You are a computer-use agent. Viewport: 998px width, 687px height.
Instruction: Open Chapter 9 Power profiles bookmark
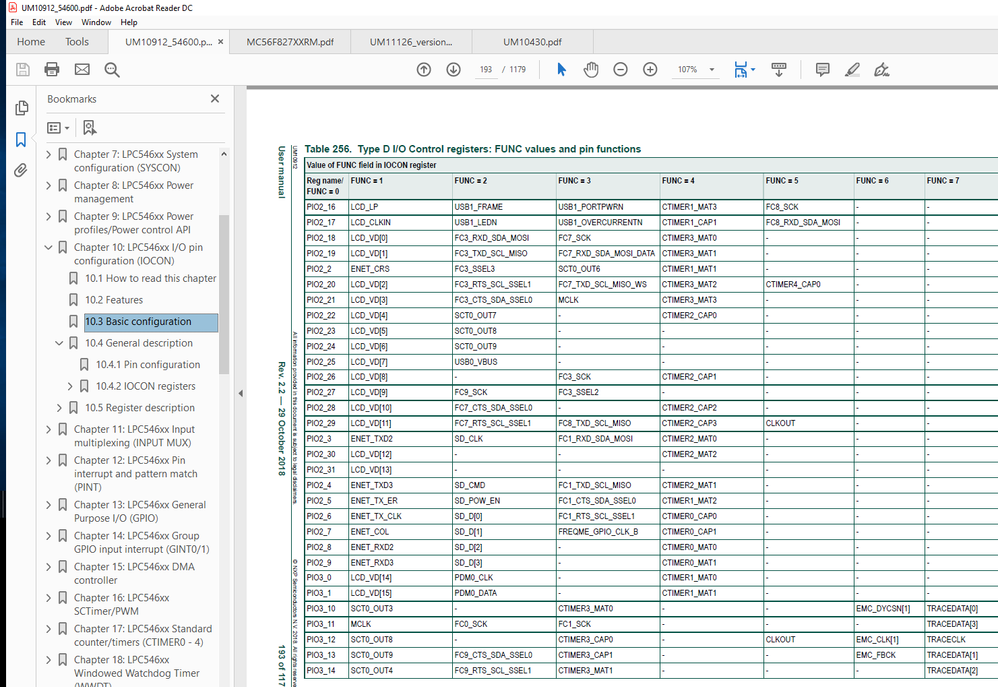coord(134,223)
